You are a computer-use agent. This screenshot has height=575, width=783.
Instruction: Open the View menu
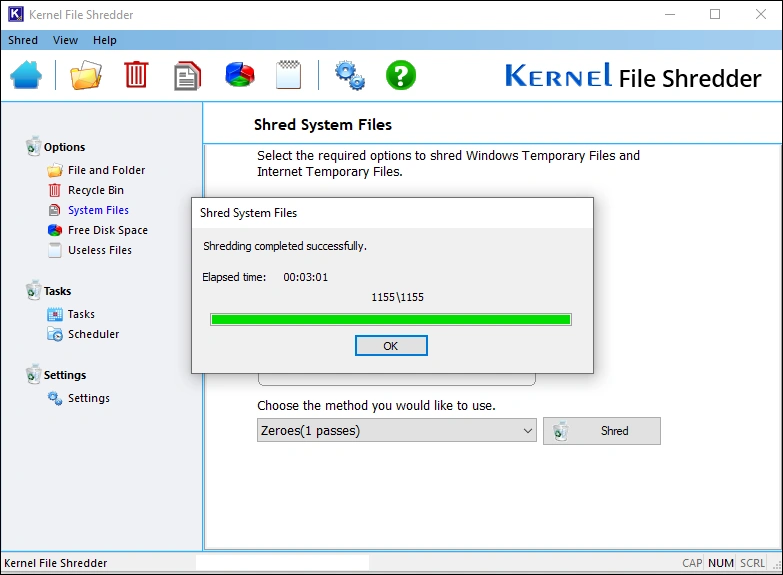65,40
